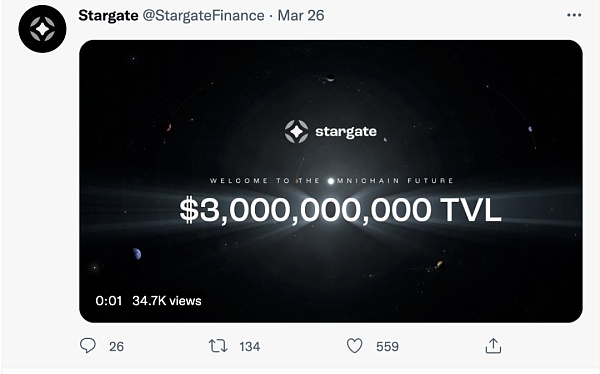Click the 0:01 video time indicator
600x374 pixels.
coord(109,301)
